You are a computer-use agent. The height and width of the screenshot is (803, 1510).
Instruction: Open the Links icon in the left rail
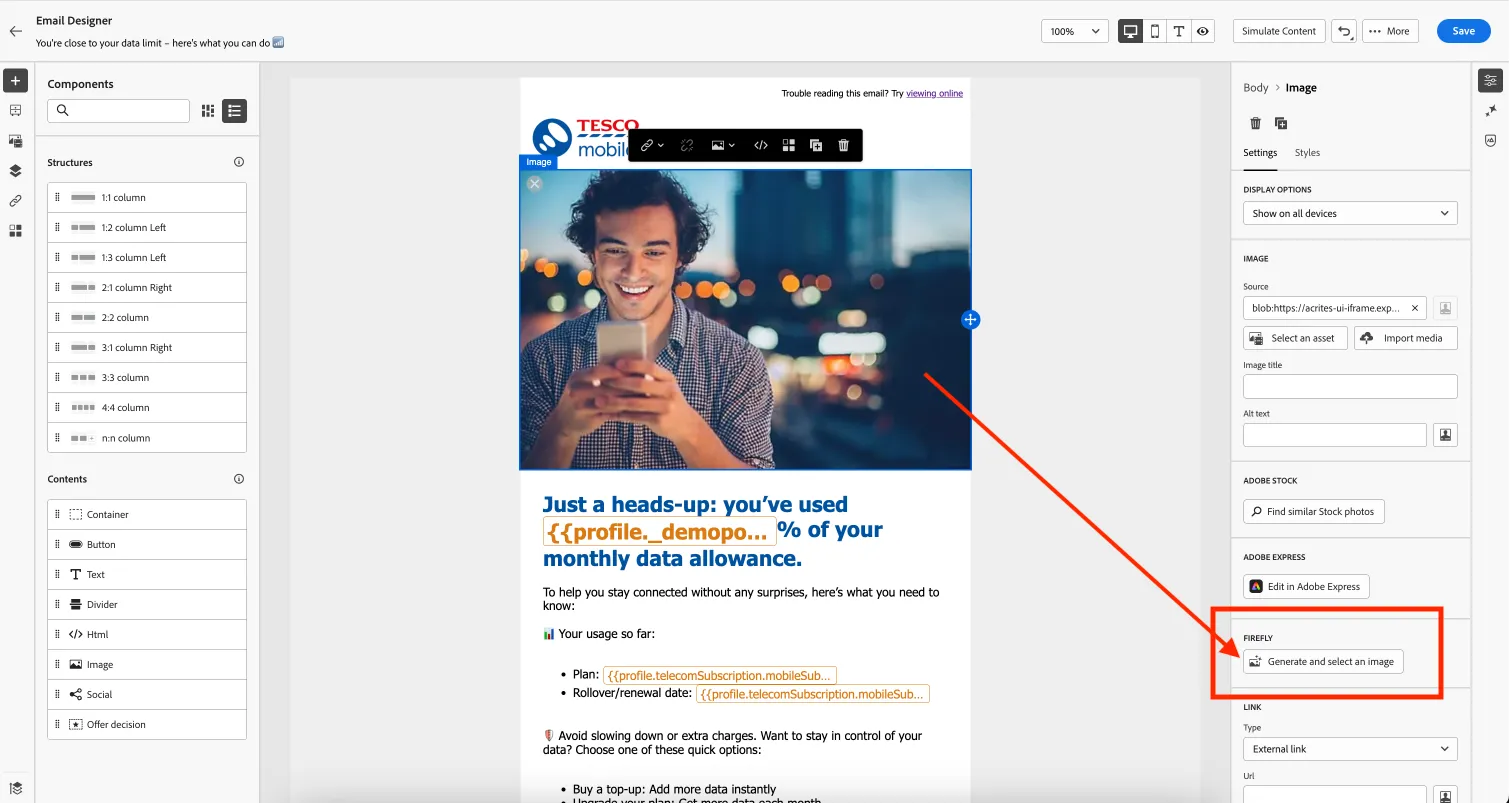[15, 201]
